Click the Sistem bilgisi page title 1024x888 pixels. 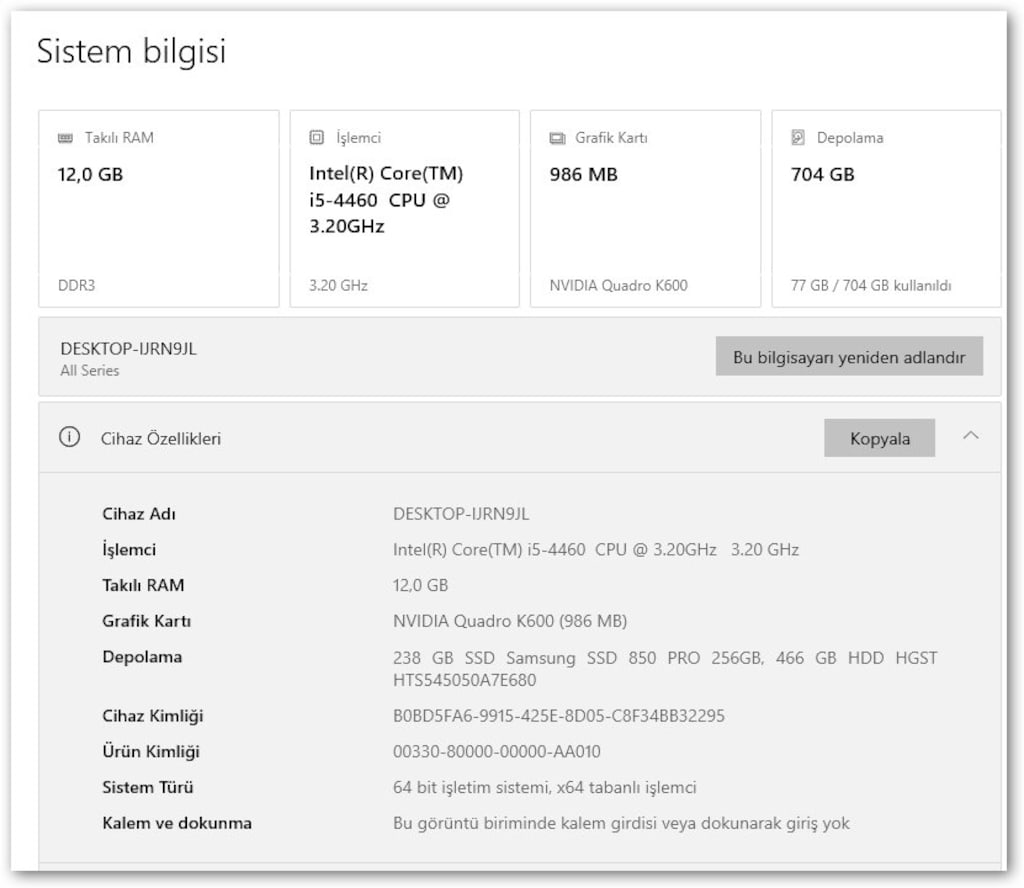click(131, 51)
